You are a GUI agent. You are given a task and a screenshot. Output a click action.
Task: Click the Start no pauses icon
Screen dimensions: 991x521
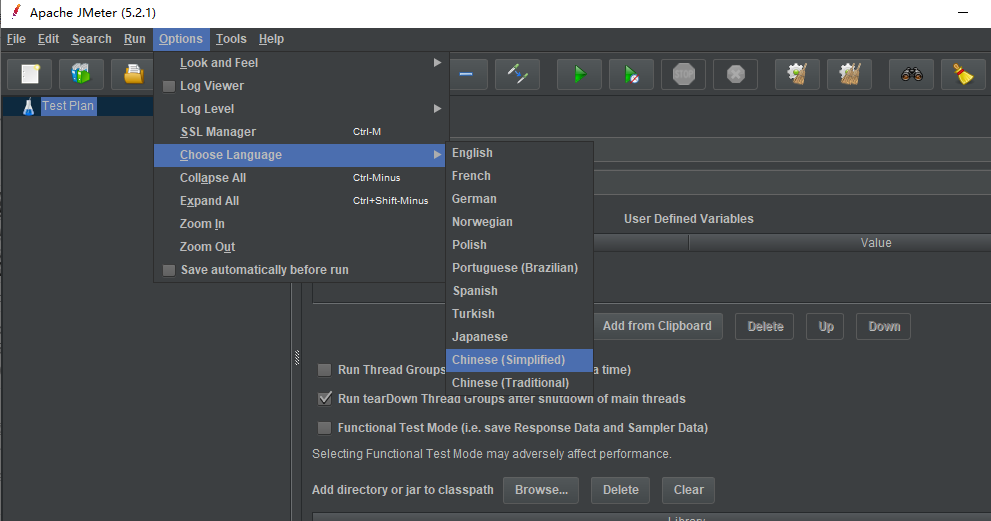631,75
